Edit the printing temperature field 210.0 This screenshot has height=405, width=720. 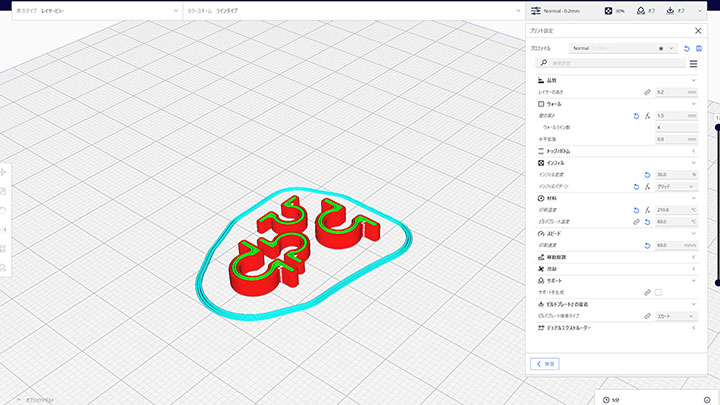(x=676, y=210)
